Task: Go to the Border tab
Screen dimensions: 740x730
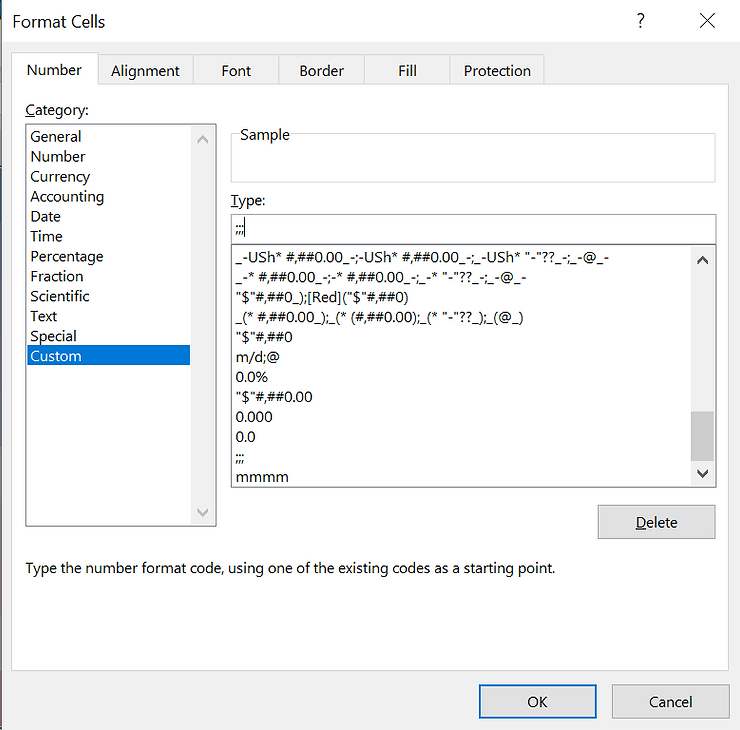Action: click(321, 71)
